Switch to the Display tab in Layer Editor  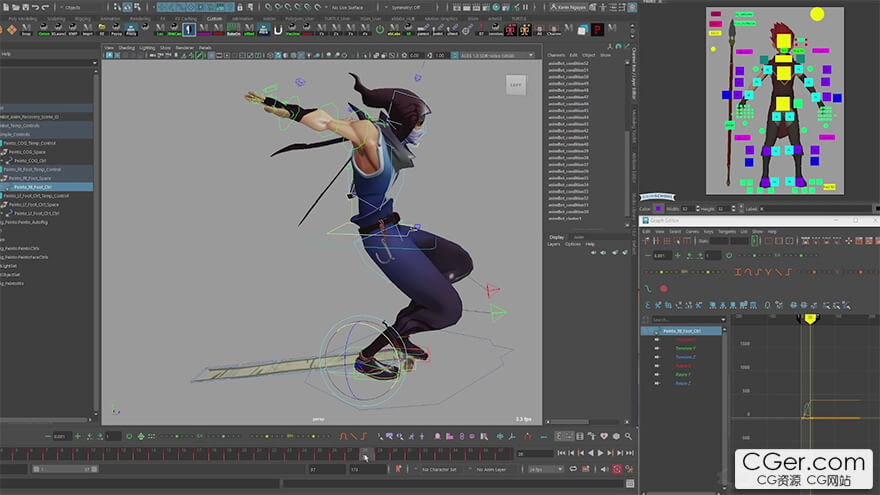coord(557,237)
